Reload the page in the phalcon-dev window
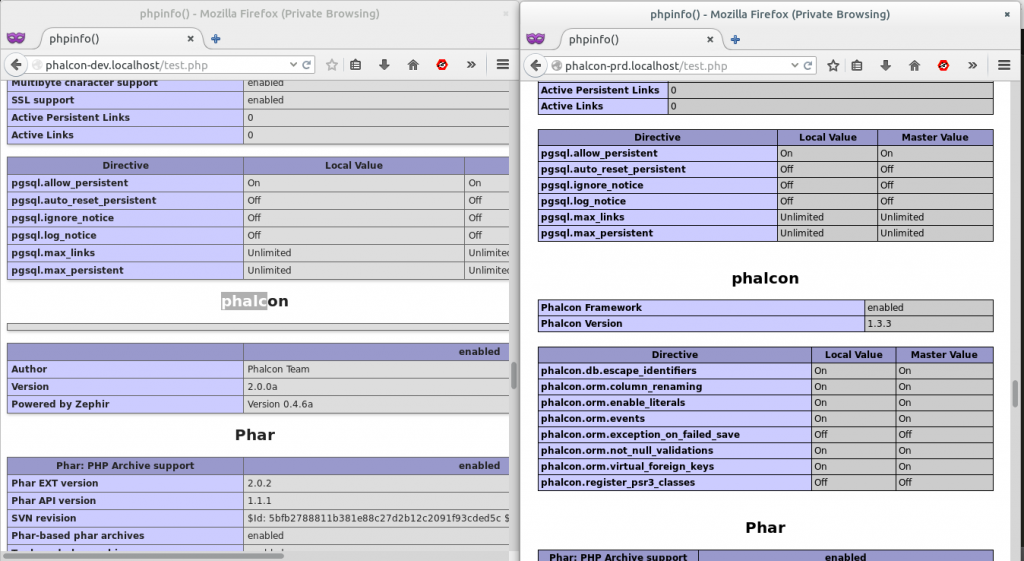The image size is (1024, 561). (x=306, y=65)
